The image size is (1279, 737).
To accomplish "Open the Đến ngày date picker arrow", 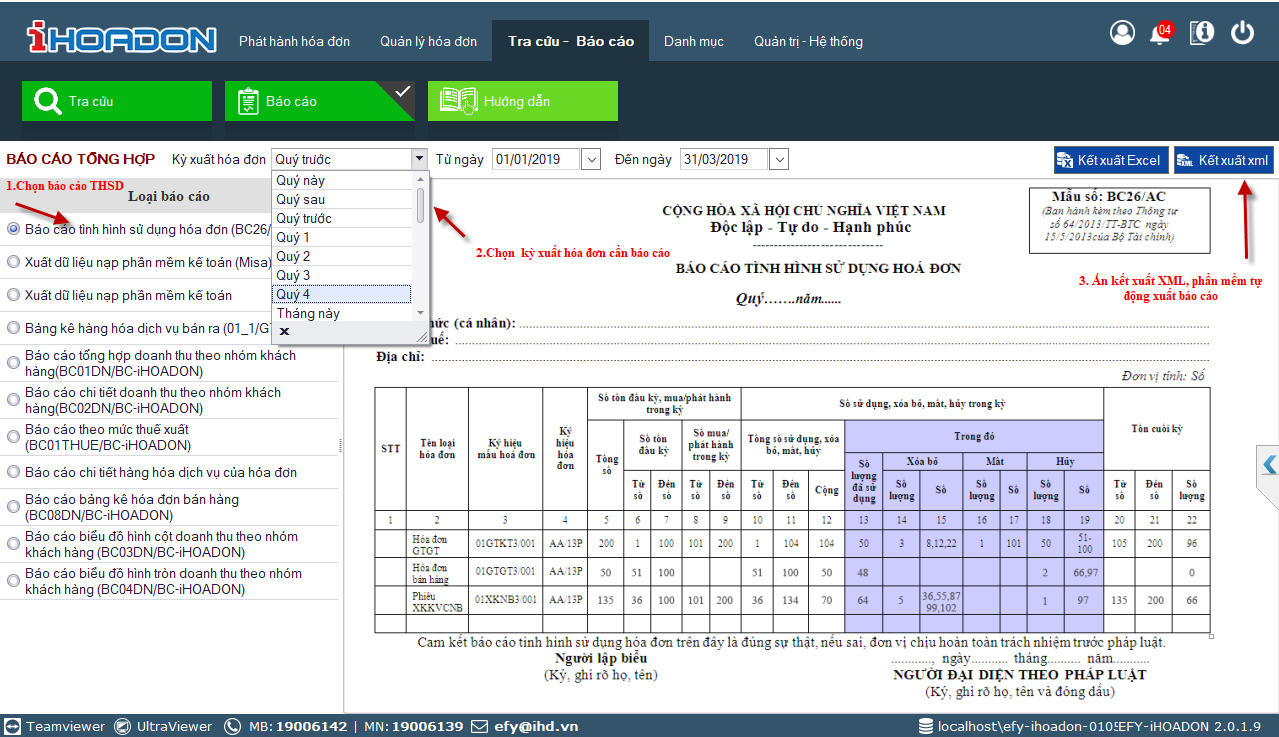I will click(x=779, y=159).
